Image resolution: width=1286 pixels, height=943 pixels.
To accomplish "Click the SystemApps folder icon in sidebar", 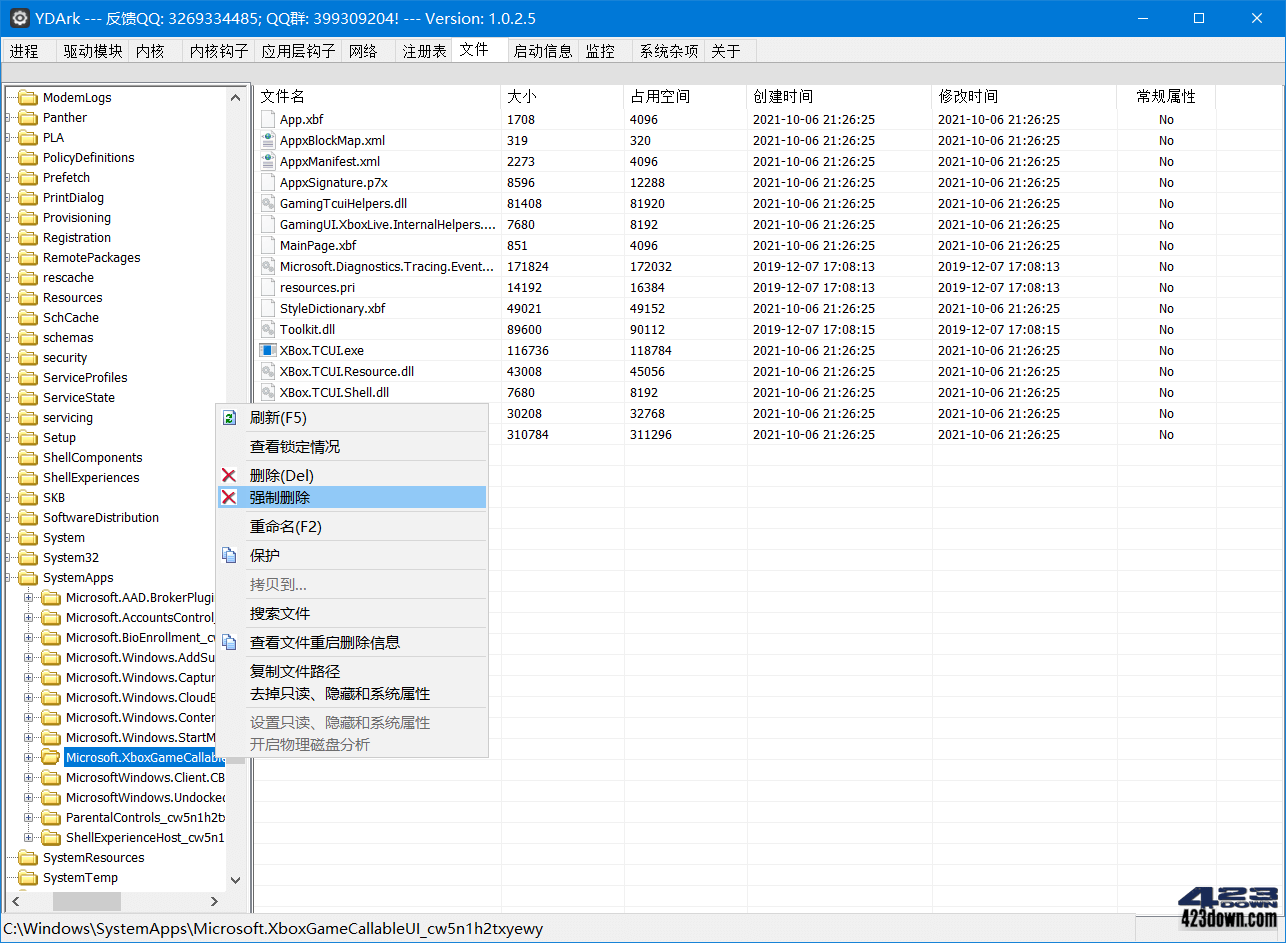I will coord(27,577).
